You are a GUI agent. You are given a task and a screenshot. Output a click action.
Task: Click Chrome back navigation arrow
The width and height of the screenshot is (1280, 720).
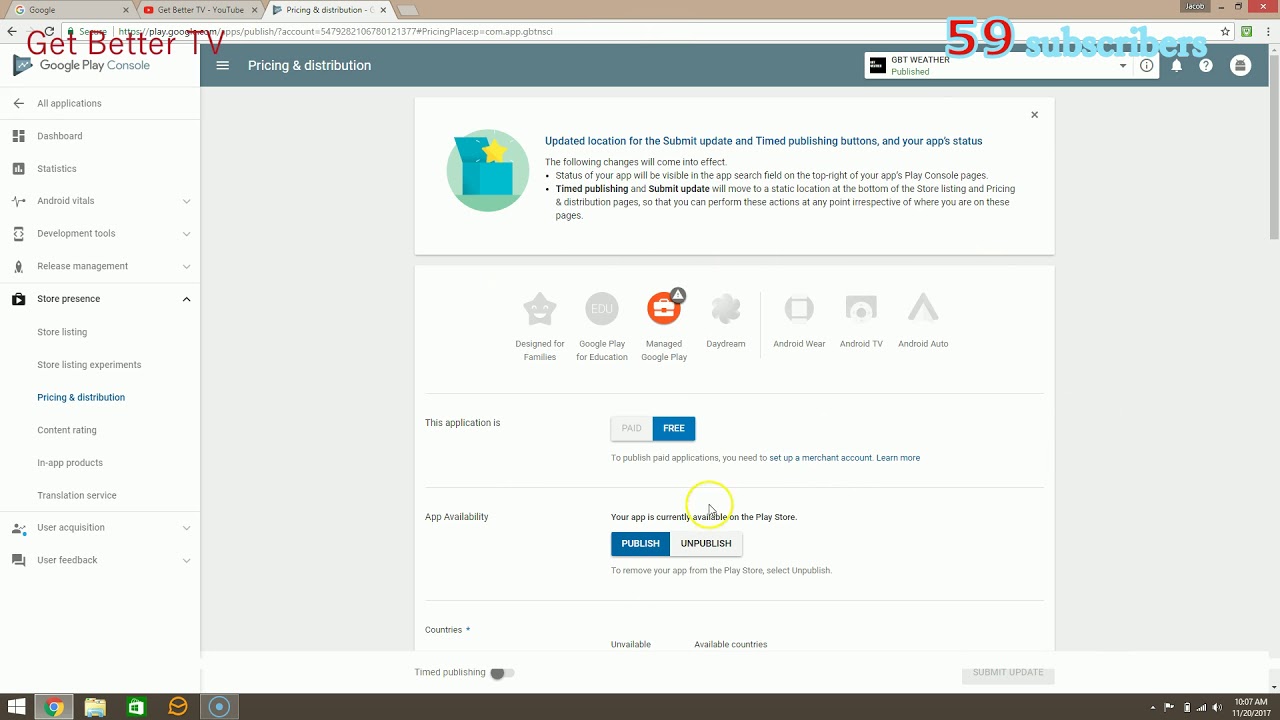11,31
